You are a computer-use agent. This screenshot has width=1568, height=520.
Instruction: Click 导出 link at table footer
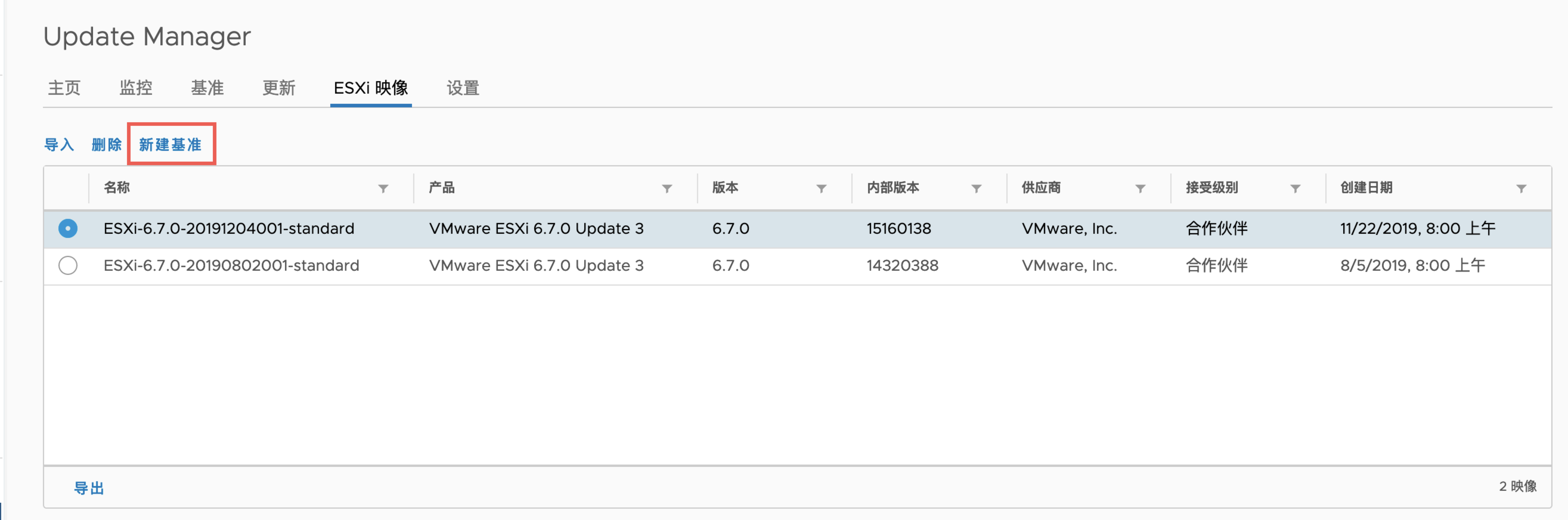pos(89,488)
